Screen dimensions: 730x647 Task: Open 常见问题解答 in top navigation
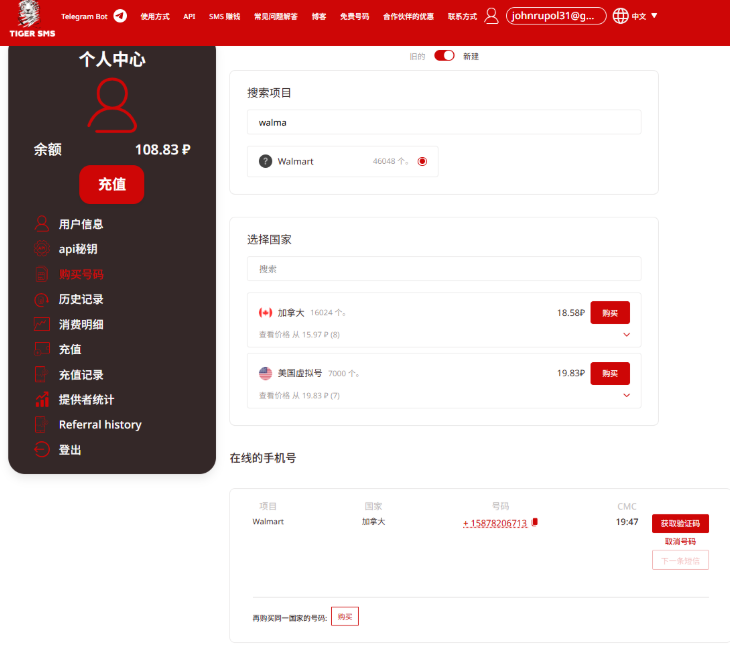pos(276,17)
